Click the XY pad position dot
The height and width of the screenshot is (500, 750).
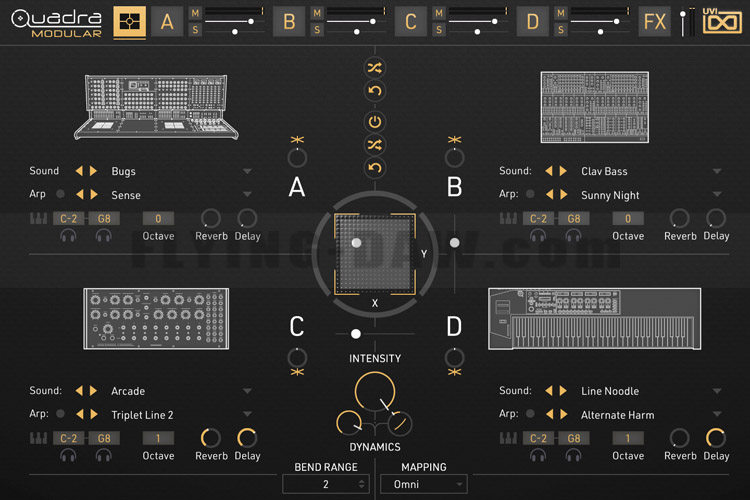356,243
